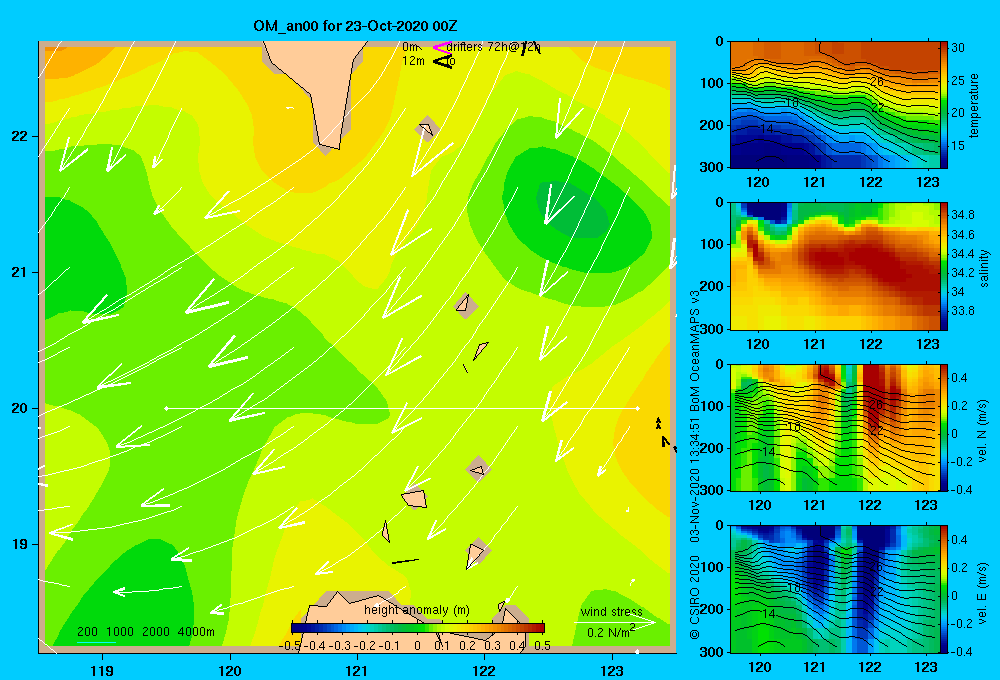This screenshot has width=1000, height=680.
Task: Click the '0.2 N/m²' wind stress scale value
Action: pos(611,632)
